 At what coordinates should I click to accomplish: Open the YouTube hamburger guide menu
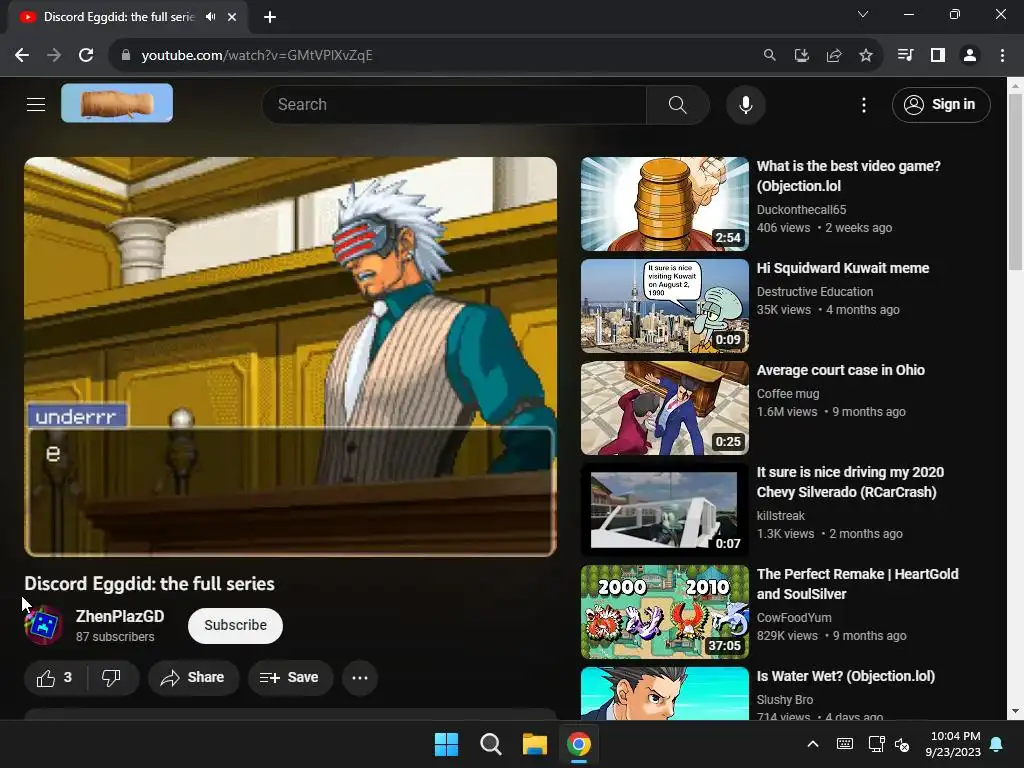36,104
